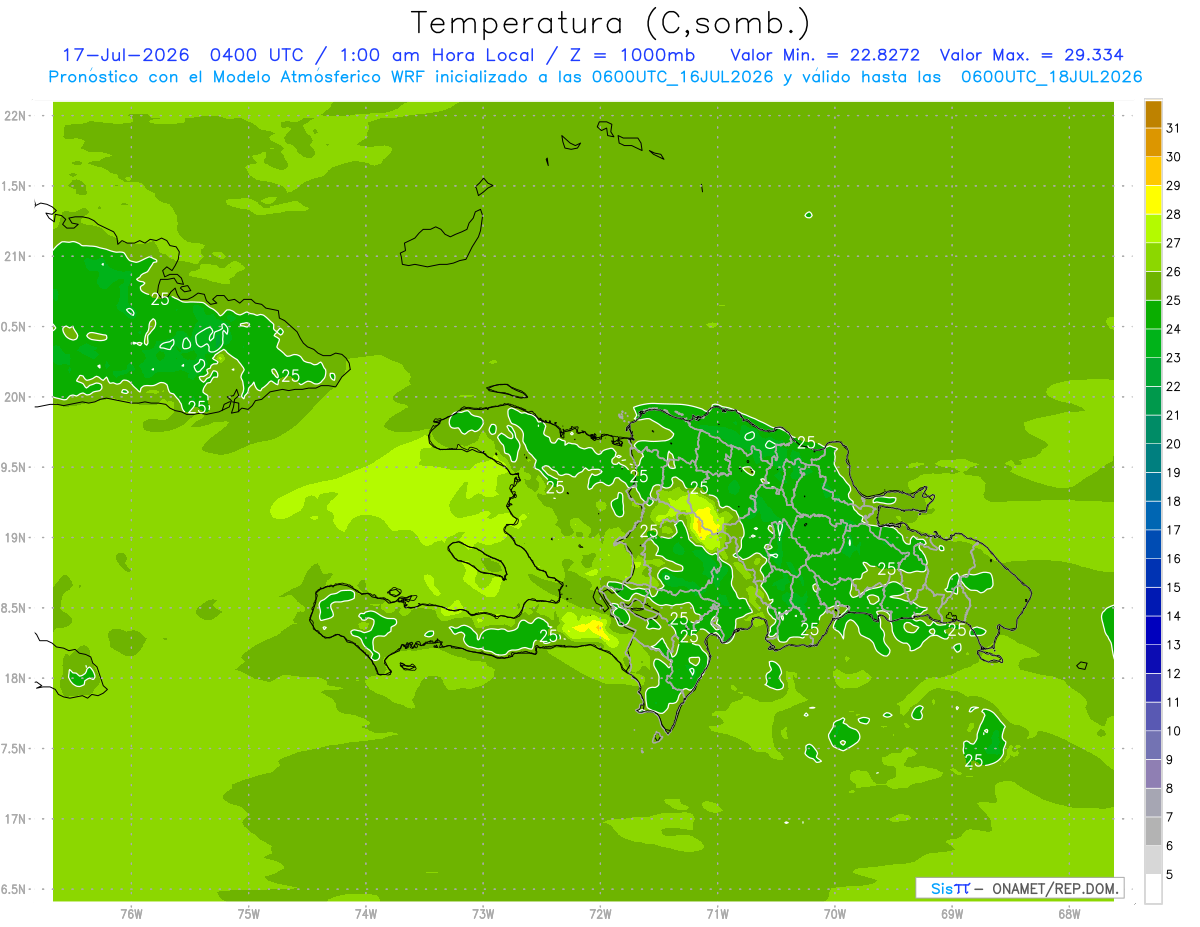The height and width of the screenshot is (927, 1200).
Task: Click the colorbar label 8
Action: (x=1170, y=789)
